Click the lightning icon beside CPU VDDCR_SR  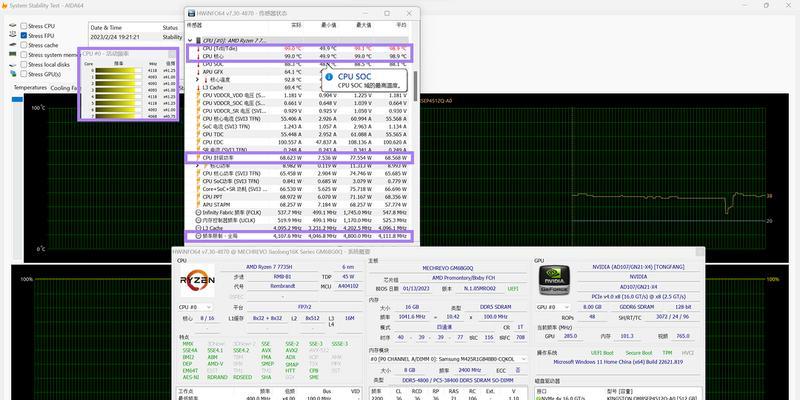click(198, 111)
